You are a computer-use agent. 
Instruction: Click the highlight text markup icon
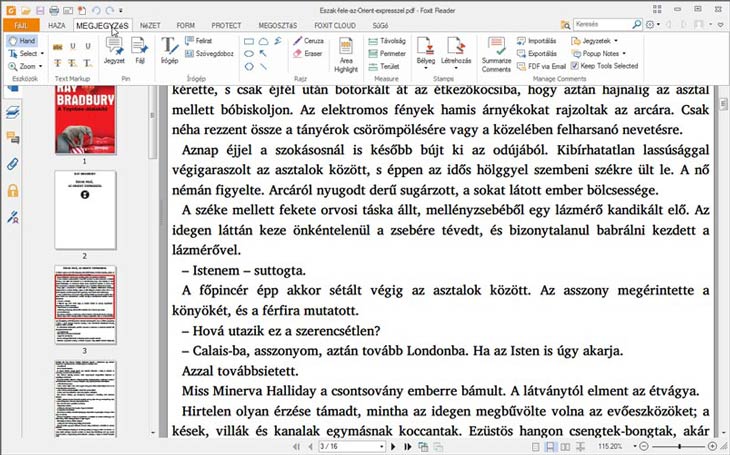pos(58,47)
